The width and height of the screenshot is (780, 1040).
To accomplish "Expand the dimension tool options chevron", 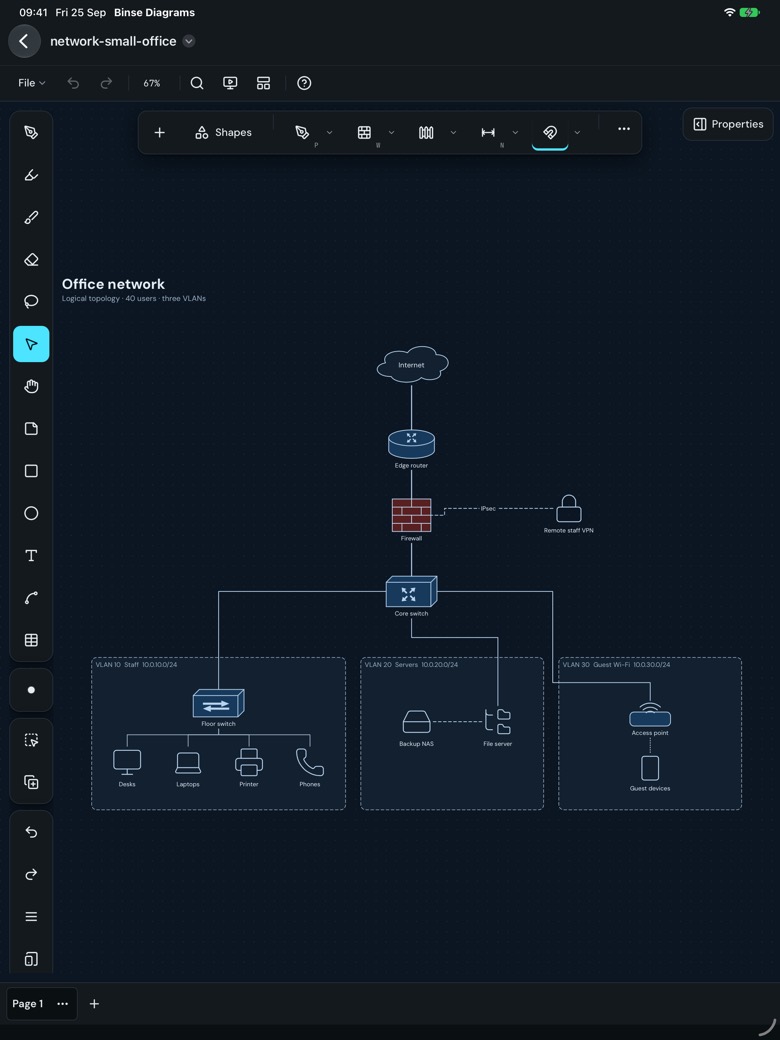I will [515, 133].
